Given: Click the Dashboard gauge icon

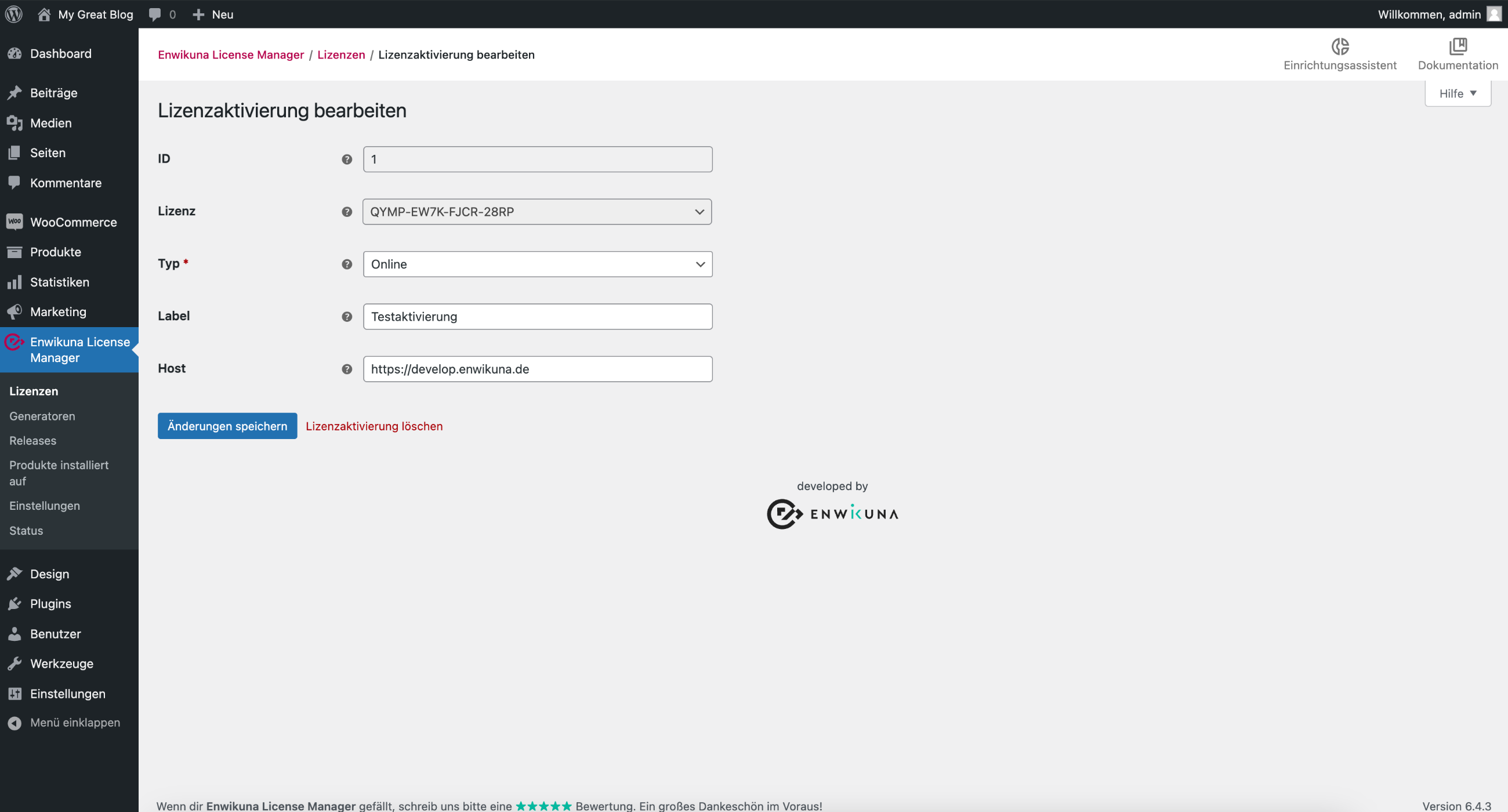Looking at the screenshot, I should point(14,54).
